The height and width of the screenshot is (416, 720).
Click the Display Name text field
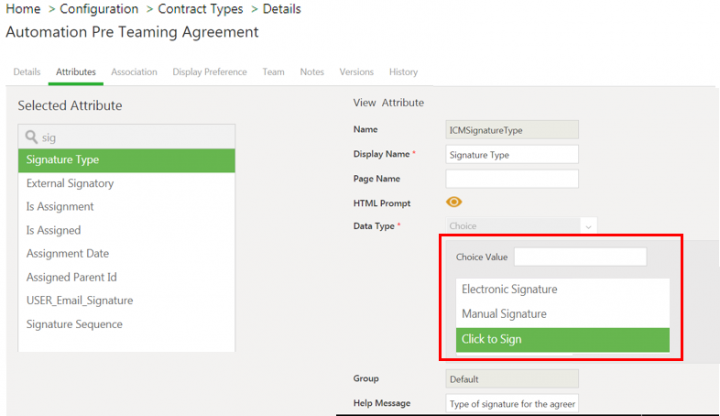(512, 154)
